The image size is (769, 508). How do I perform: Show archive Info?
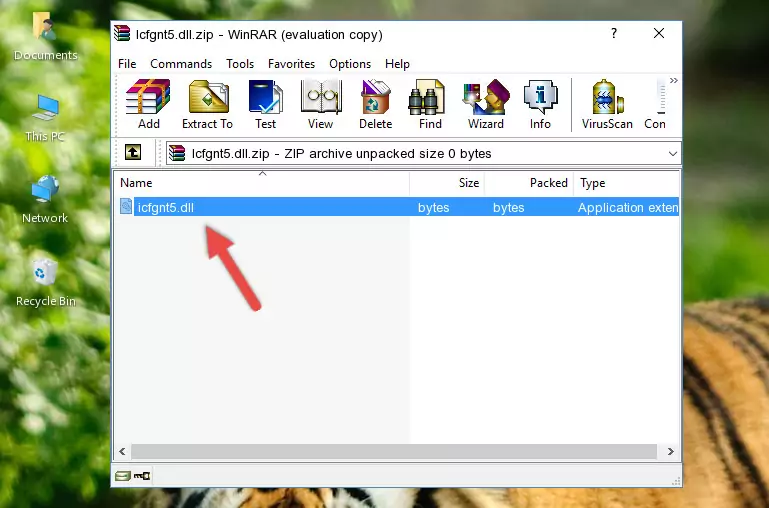540,104
